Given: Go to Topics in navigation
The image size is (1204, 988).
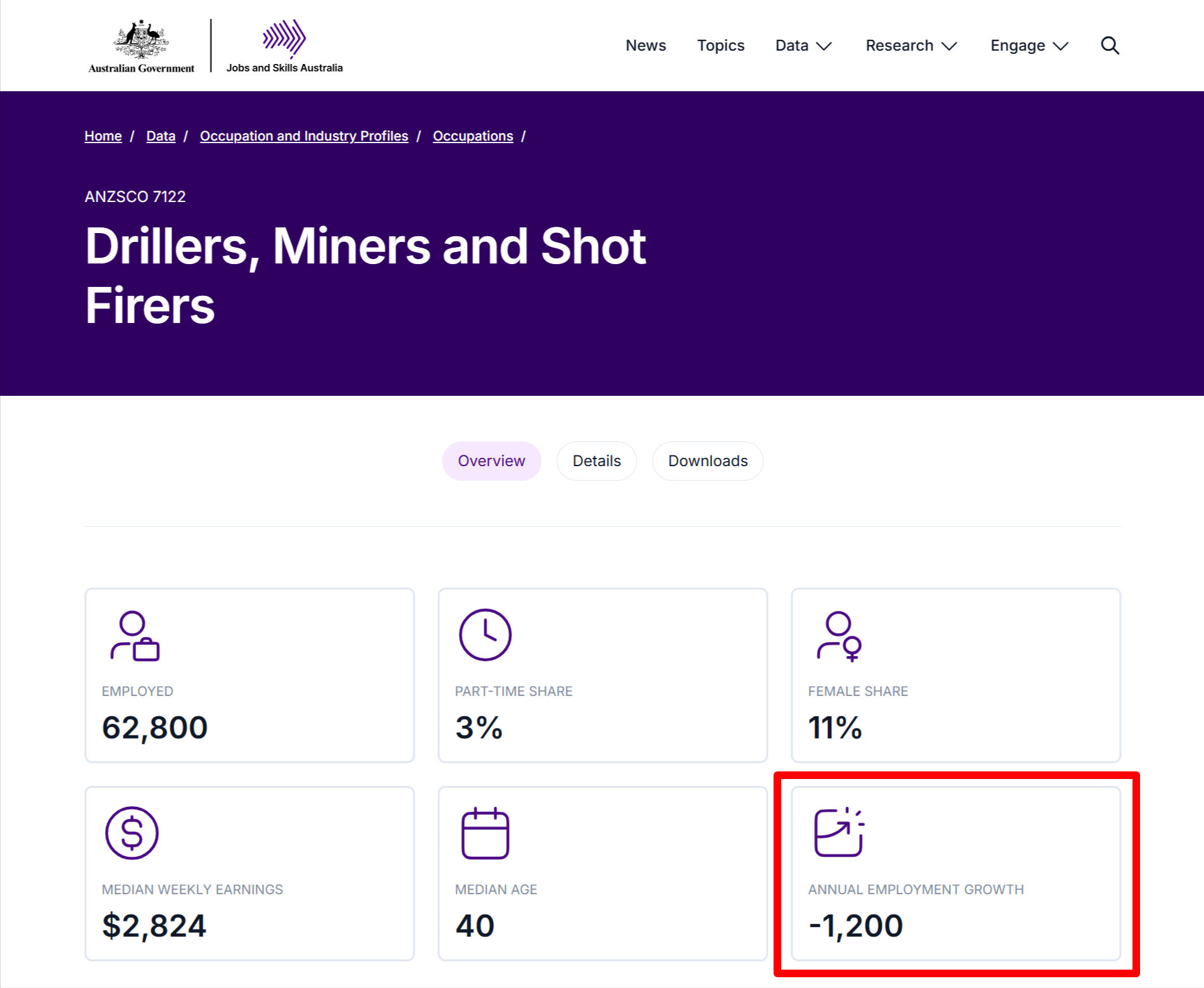Looking at the screenshot, I should click(720, 46).
